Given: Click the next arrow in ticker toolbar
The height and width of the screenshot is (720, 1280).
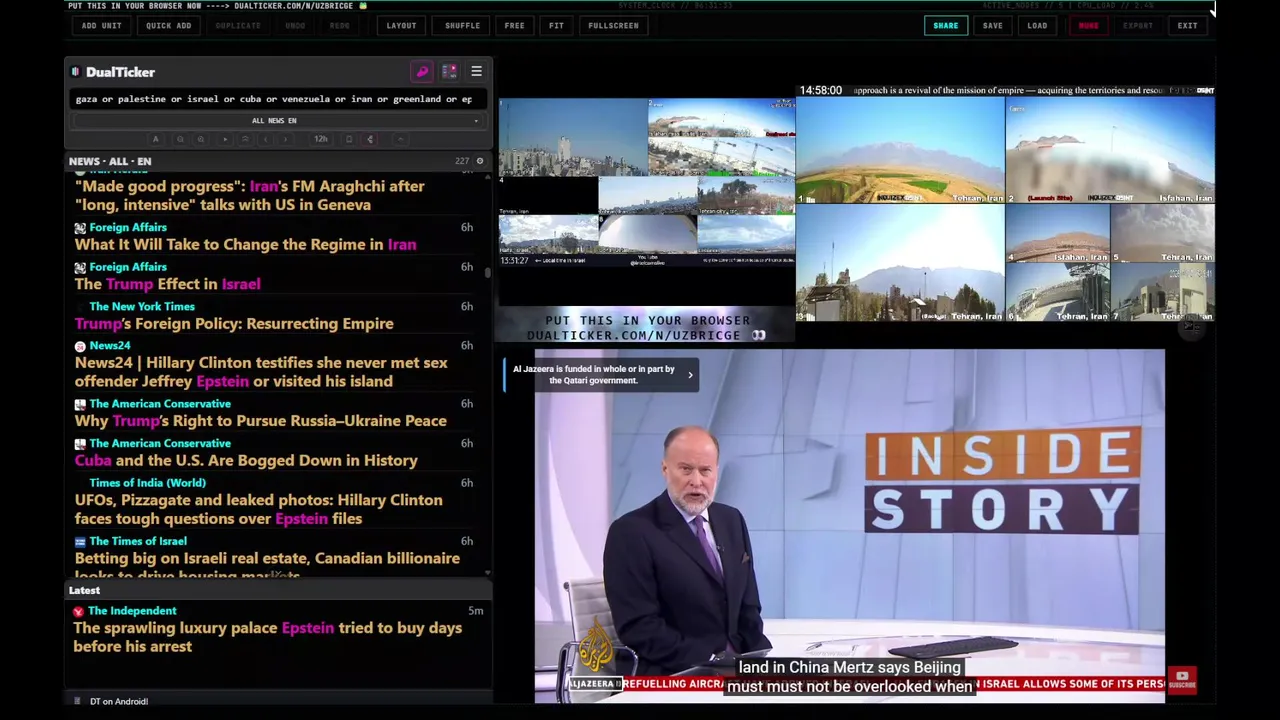Looking at the screenshot, I should point(285,139).
